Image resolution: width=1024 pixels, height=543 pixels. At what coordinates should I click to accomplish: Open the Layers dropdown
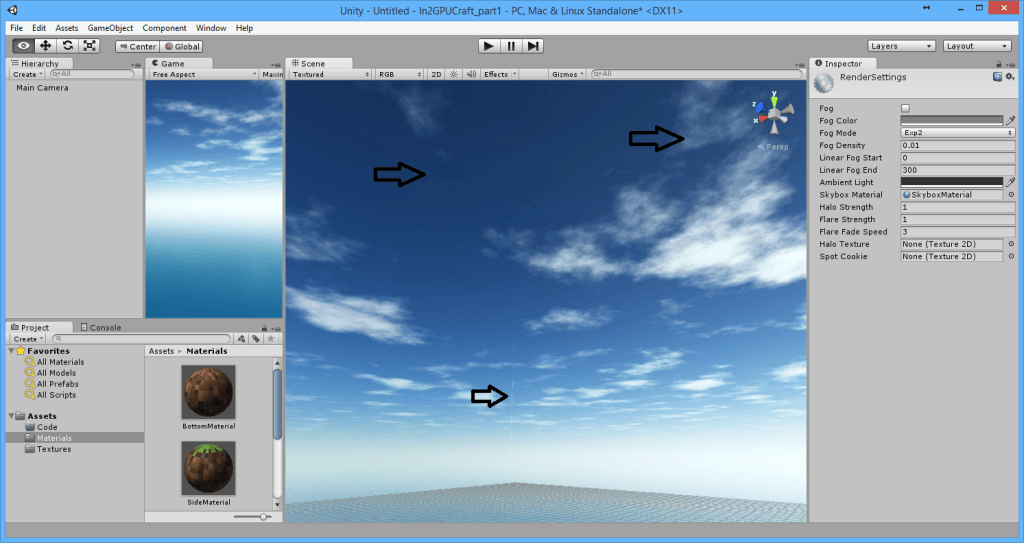(901, 46)
